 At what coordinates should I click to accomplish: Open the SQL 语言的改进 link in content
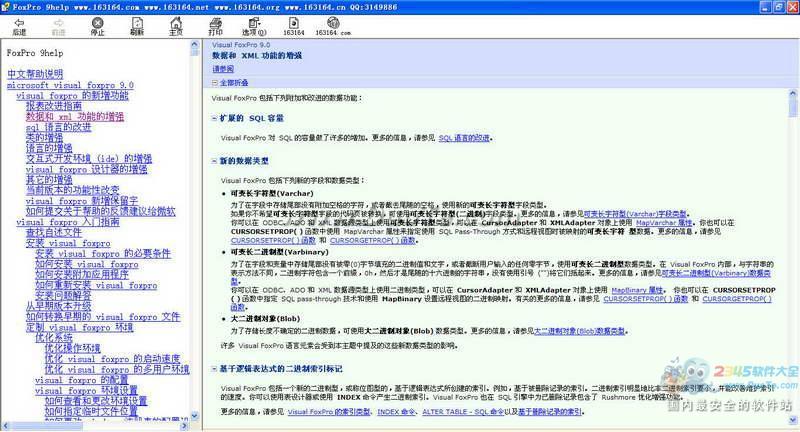click(x=464, y=138)
